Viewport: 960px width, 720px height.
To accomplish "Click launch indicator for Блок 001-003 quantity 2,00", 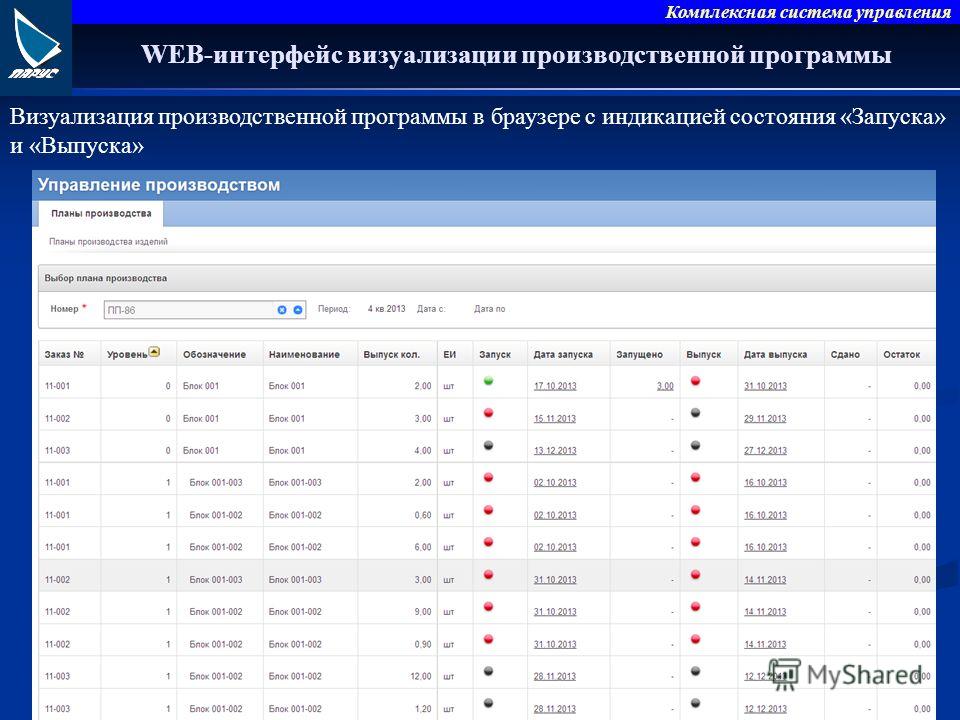I will (488, 478).
